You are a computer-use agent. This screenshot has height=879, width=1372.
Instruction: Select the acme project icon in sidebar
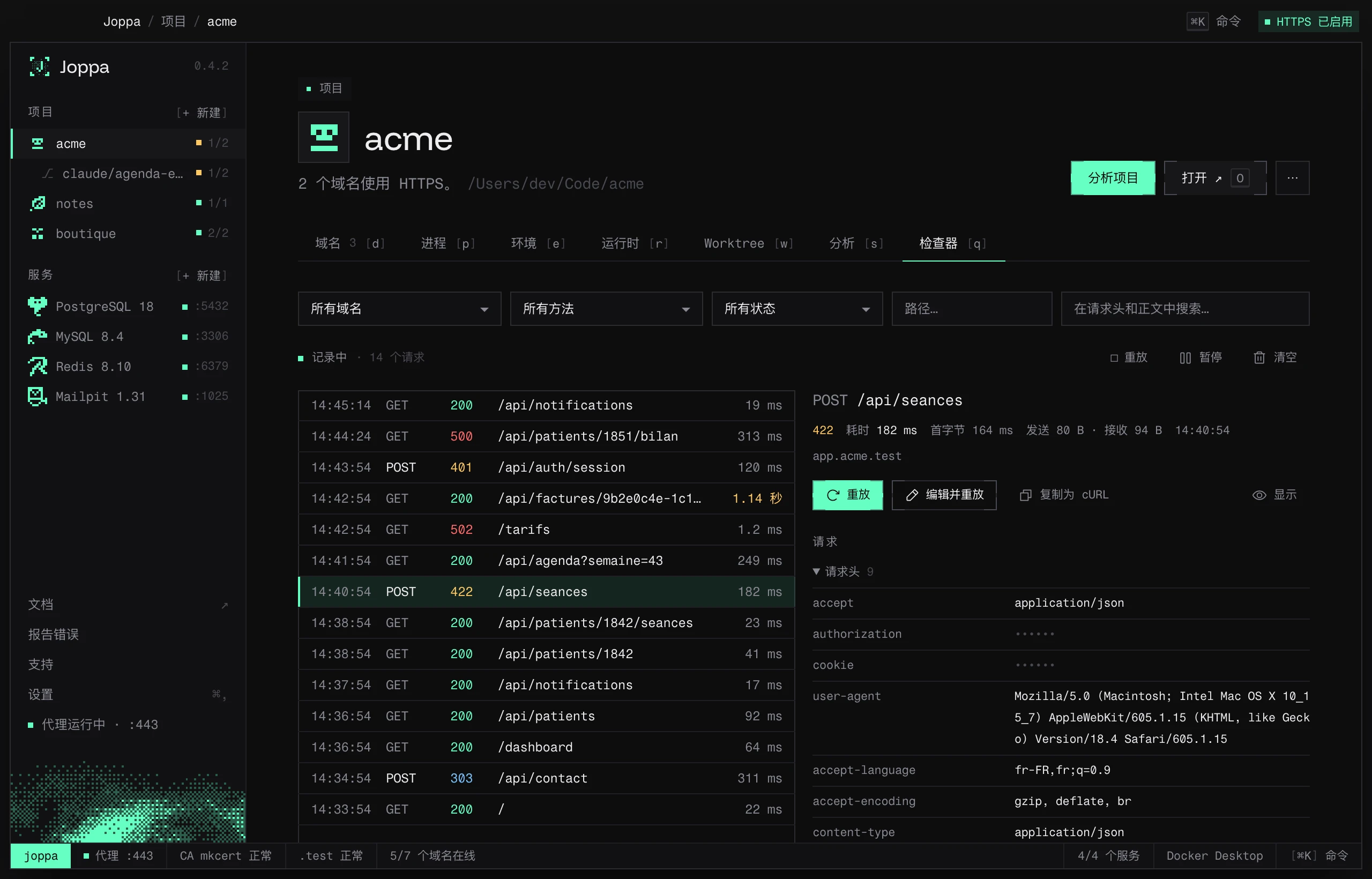[38, 143]
